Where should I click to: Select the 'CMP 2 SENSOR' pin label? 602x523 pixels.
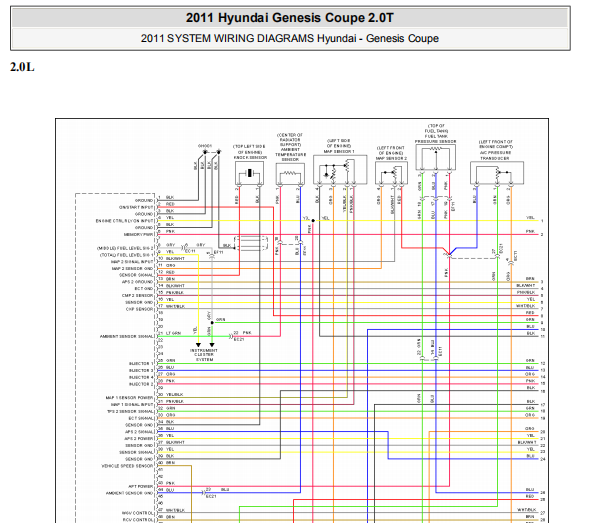pos(137,295)
